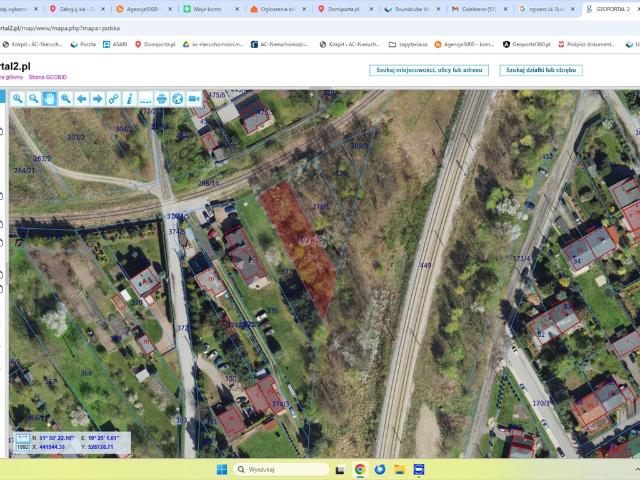Click the N latitude coordinate readout
The height and width of the screenshot is (480, 640).
[53, 438]
